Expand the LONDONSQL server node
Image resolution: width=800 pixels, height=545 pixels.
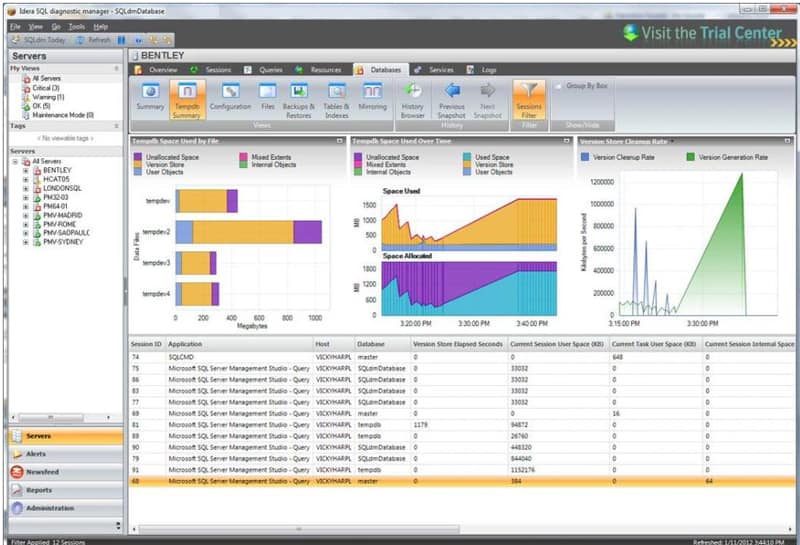pyautogui.click(x=26, y=188)
